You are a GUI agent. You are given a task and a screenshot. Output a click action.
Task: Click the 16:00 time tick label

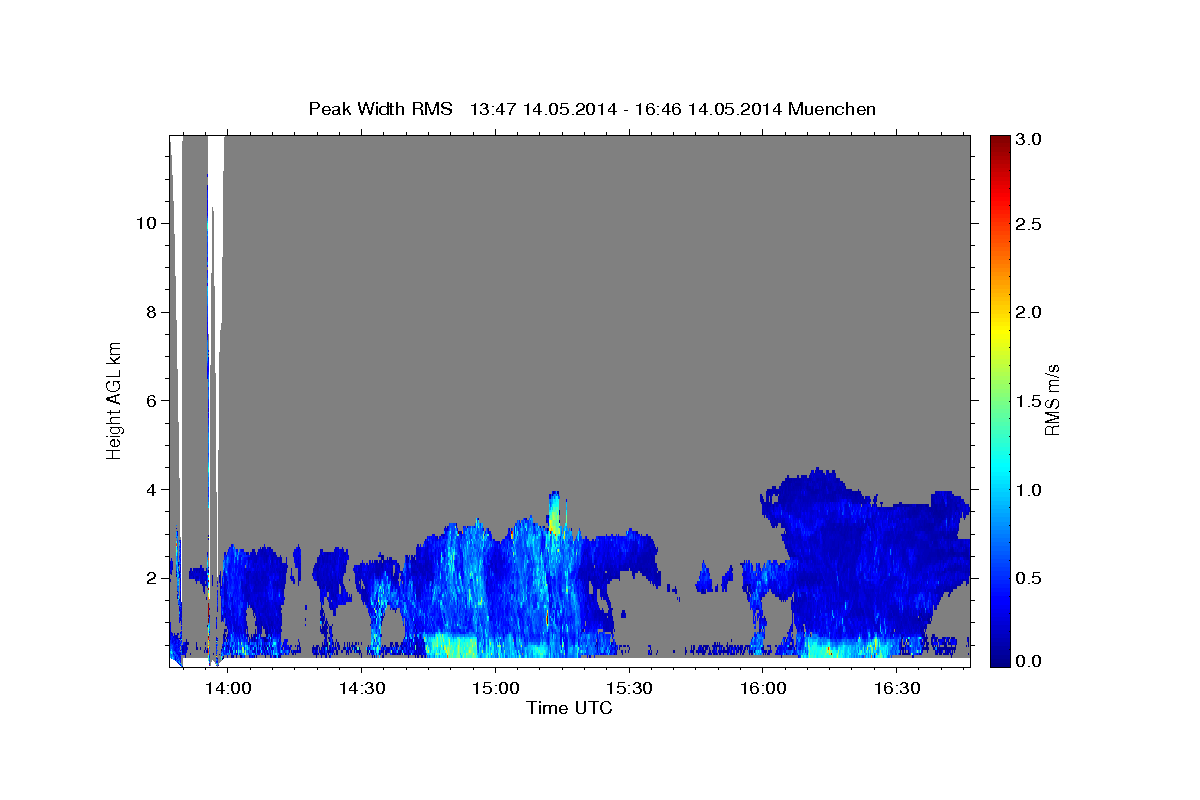(762, 689)
